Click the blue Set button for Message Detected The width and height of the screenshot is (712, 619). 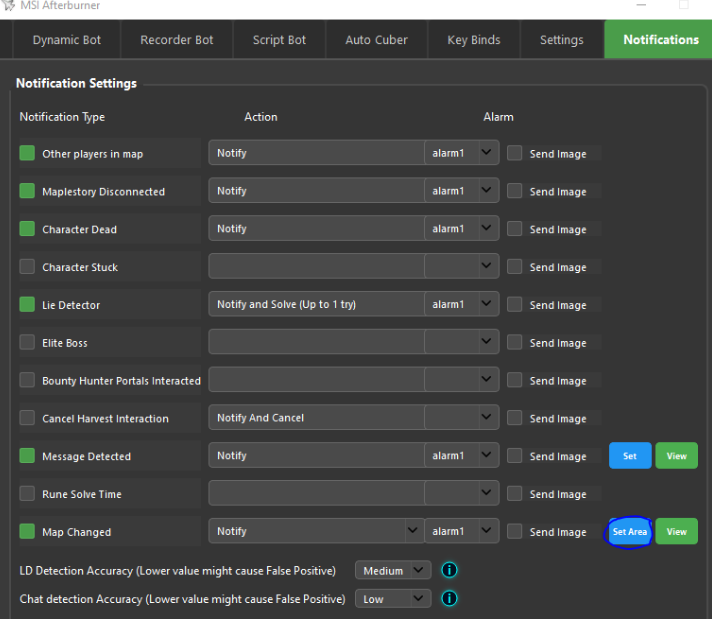point(630,456)
